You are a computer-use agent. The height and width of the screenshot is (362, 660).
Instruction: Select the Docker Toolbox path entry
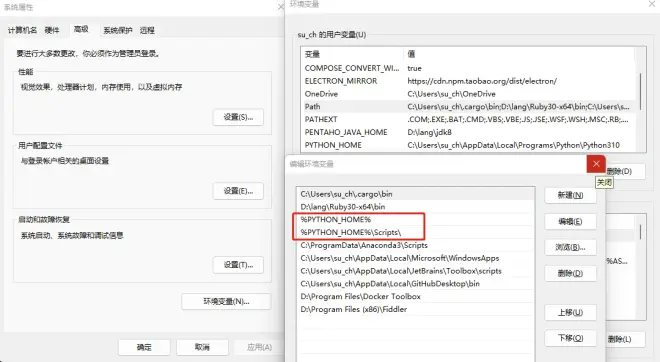coord(415,296)
